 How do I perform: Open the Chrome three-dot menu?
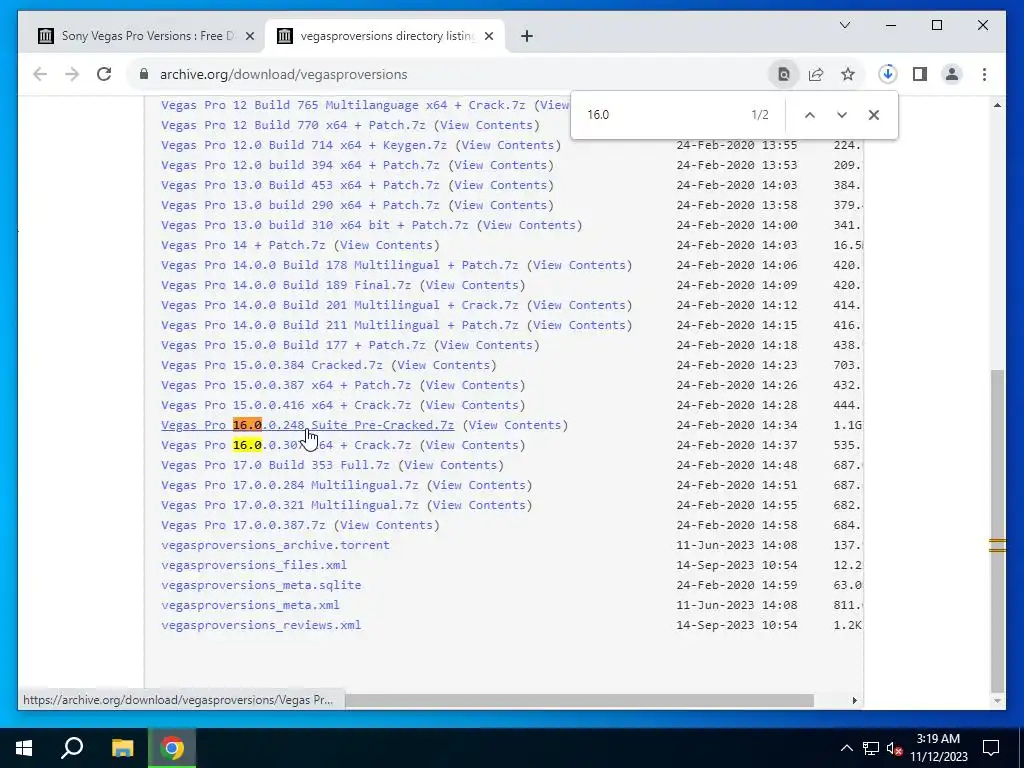(984, 74)
